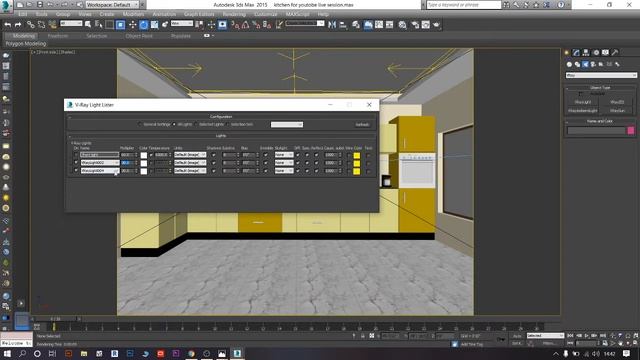Choose the Select and Scale tool
This screenshot has height=360, width=640.
[x=154, y=25]
